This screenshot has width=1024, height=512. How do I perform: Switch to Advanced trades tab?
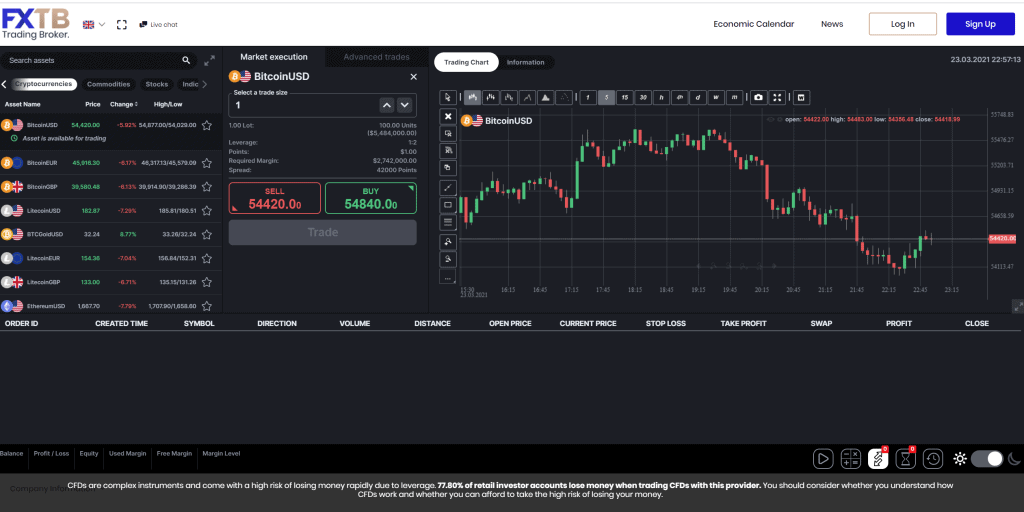tap(377, 57)
